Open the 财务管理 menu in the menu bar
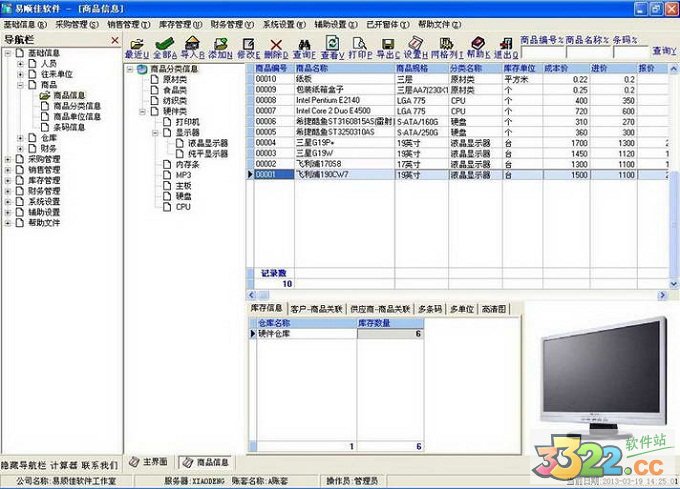The height and width of the screenshot is (489, 680). (x=232, y=25)
